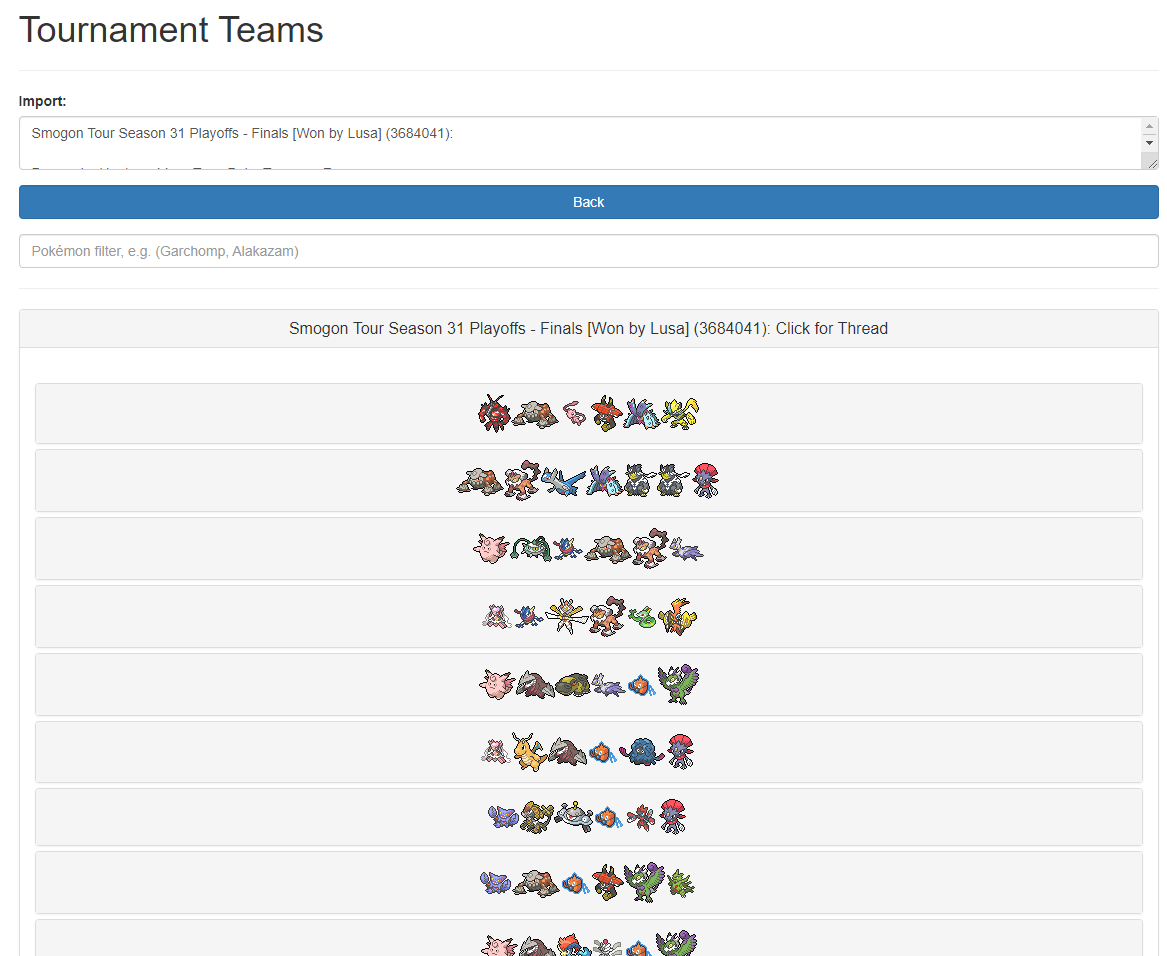The width and height of the screenshot is (1167, 956).
Task: Click the 'Tournament Teams' heading
Action: pyautogui.click(x=171, y=31)
